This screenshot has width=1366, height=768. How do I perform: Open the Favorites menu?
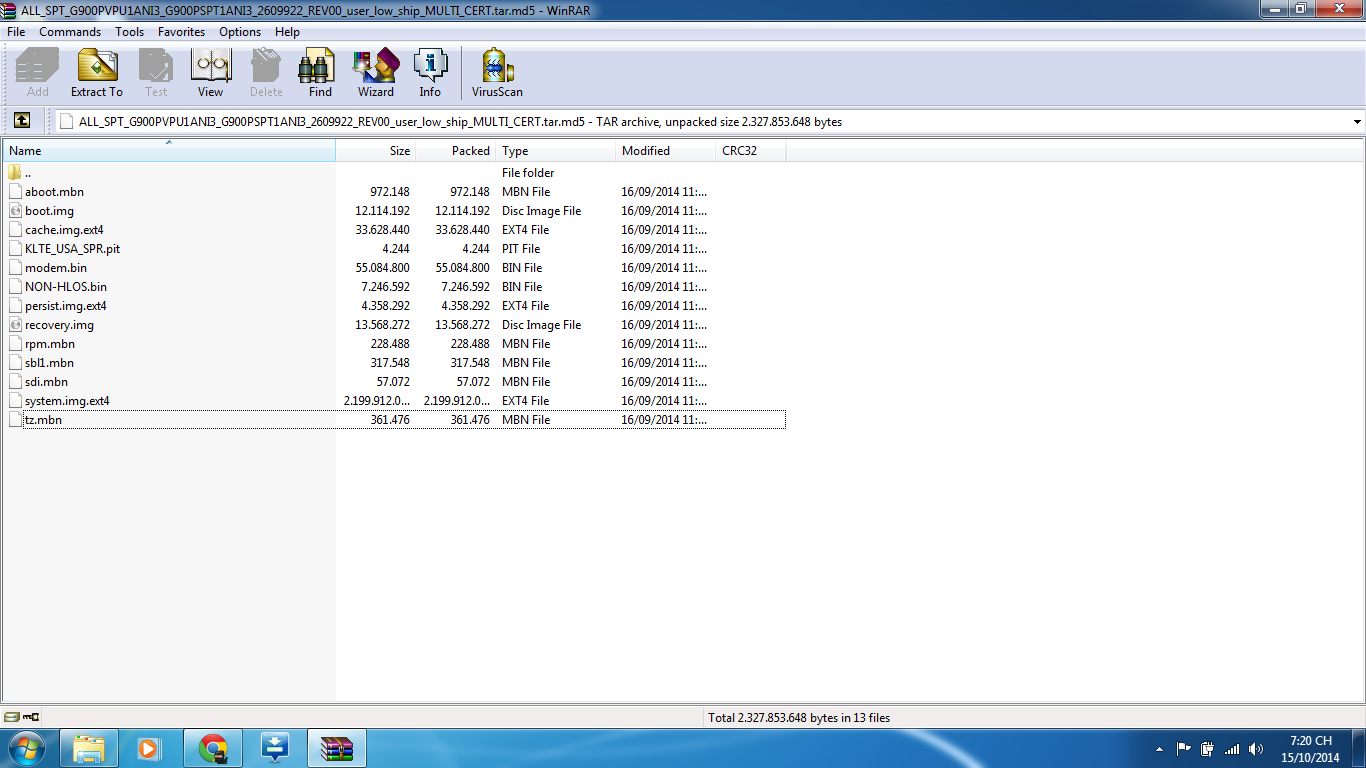[181, 32]
